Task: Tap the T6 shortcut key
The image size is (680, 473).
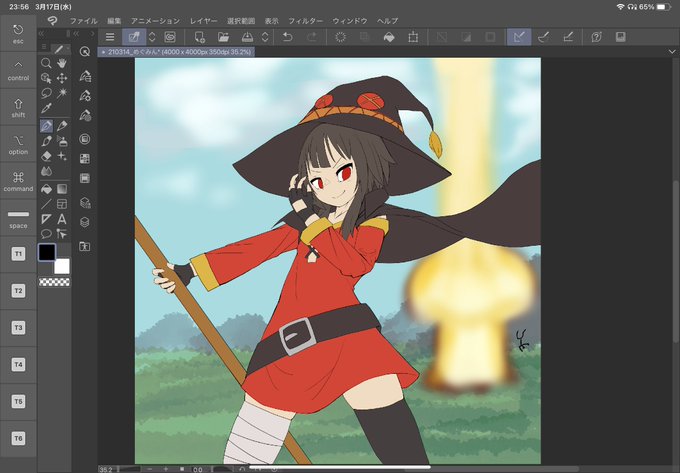Action: [x=18, y=438]
